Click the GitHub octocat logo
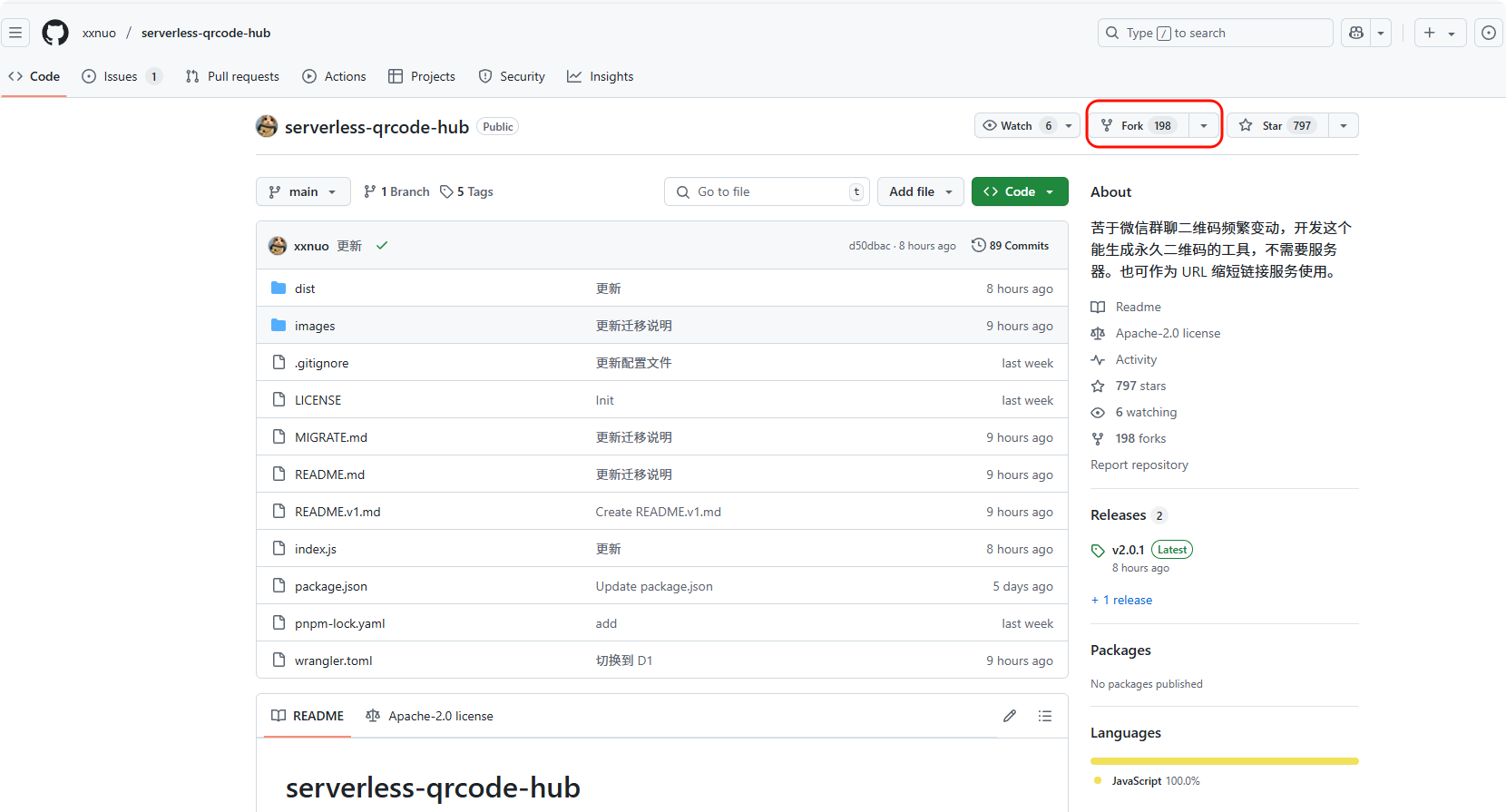This screenshot has height=812, width=1506. pyautogui.click(x=55, y=33)
